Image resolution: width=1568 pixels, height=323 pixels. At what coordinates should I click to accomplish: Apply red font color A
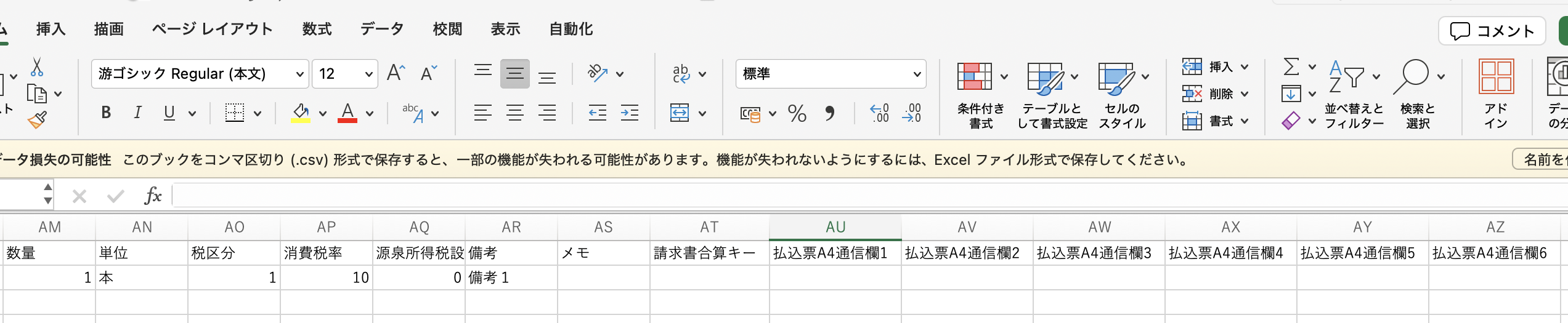[347, 113]
